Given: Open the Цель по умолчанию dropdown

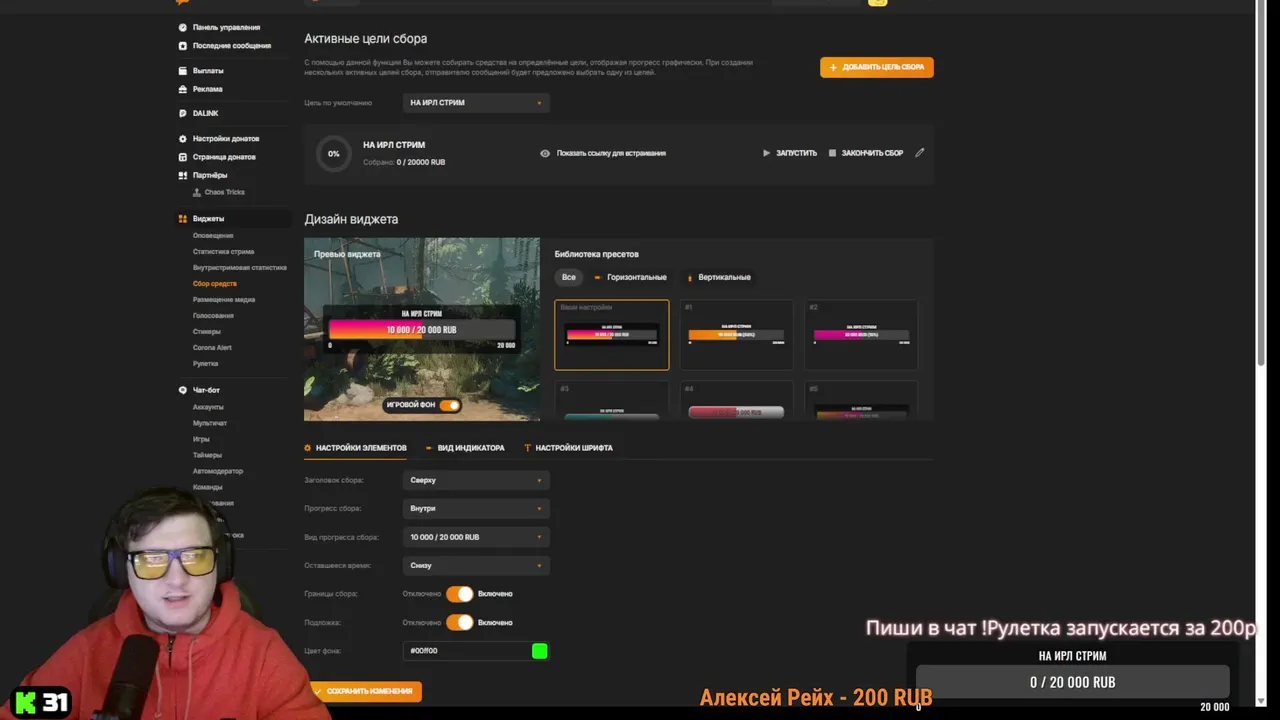Looking at the screenshot, I should coord(476,102).
